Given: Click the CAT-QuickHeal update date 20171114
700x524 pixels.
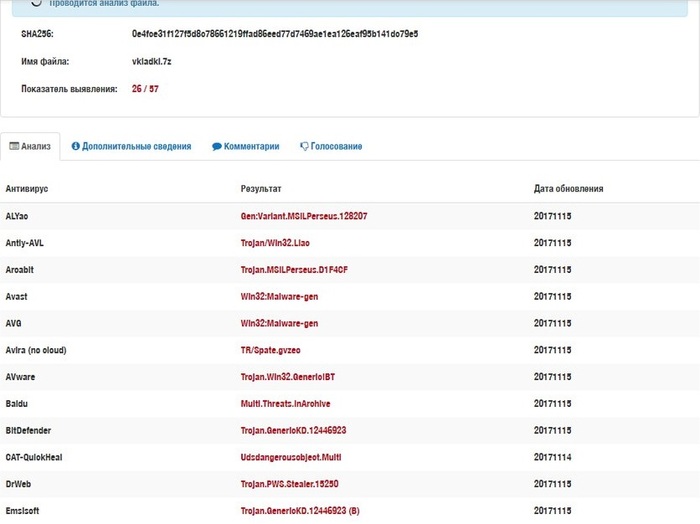Looking at the screenshot, I should point(552,457).
